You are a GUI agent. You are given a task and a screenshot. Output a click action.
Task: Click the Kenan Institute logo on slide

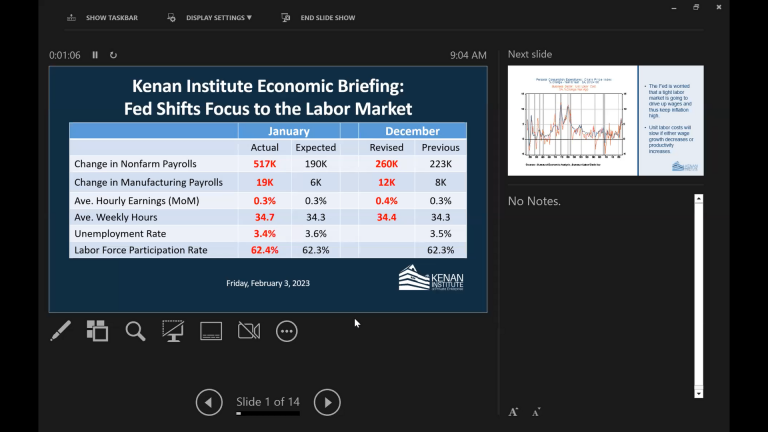(x=431, y=278)
